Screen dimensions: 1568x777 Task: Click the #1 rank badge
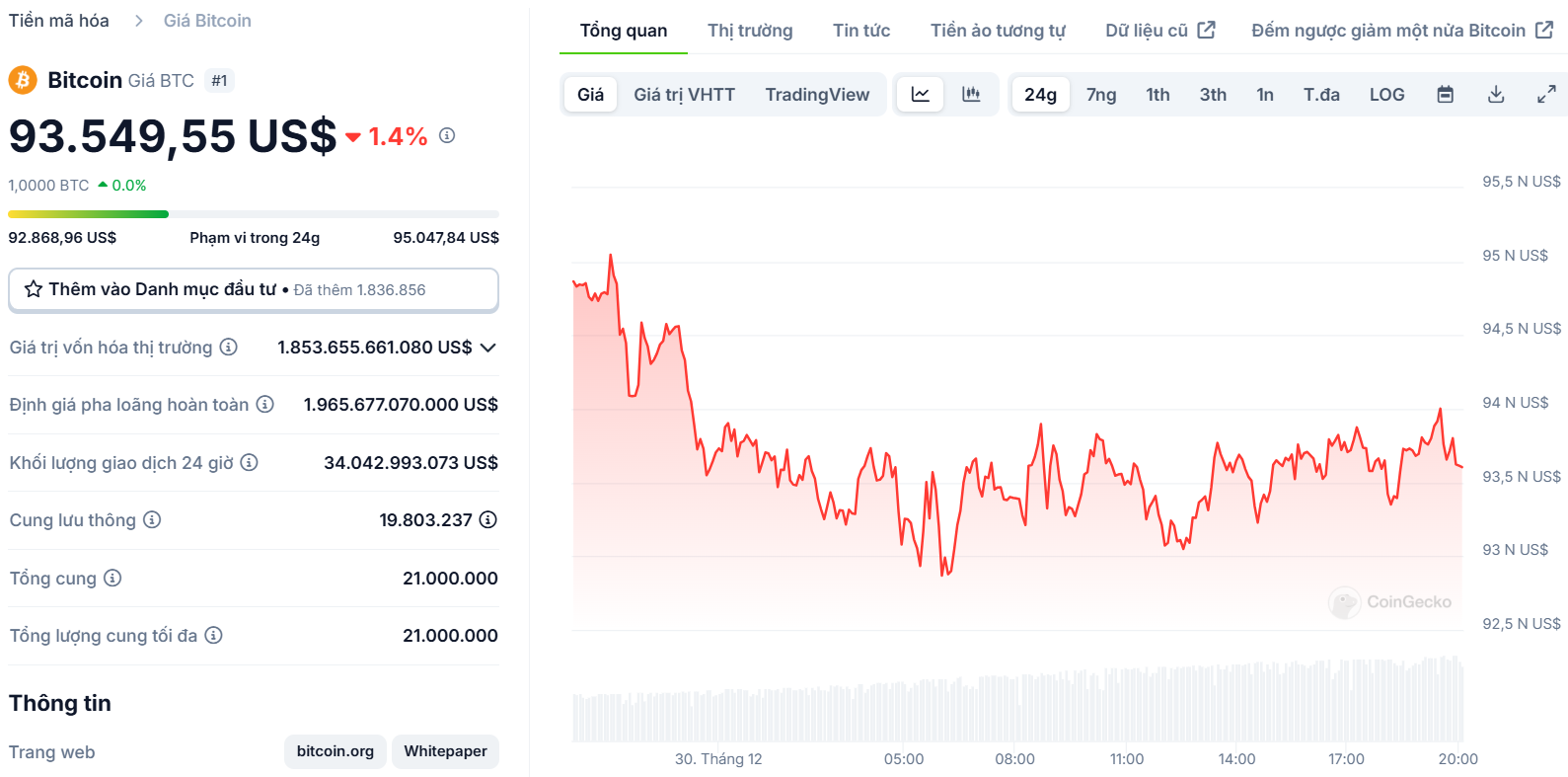coord(219,80)
